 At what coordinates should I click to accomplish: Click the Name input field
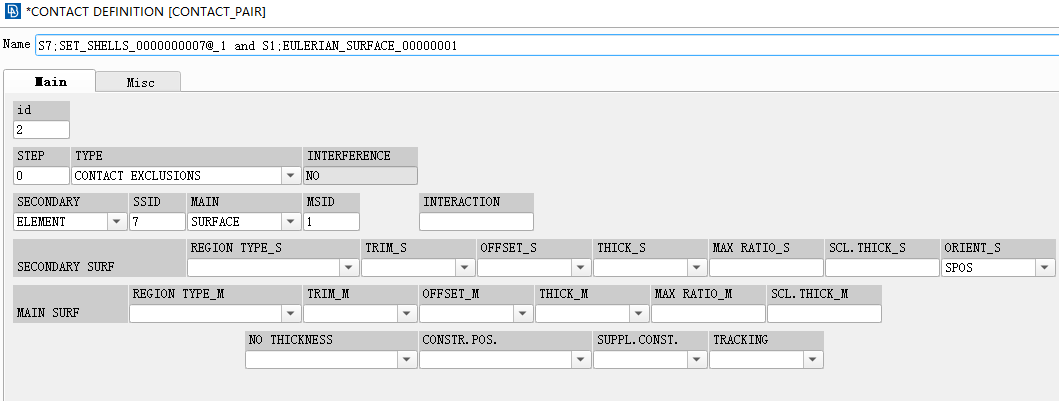pos(546,45)
